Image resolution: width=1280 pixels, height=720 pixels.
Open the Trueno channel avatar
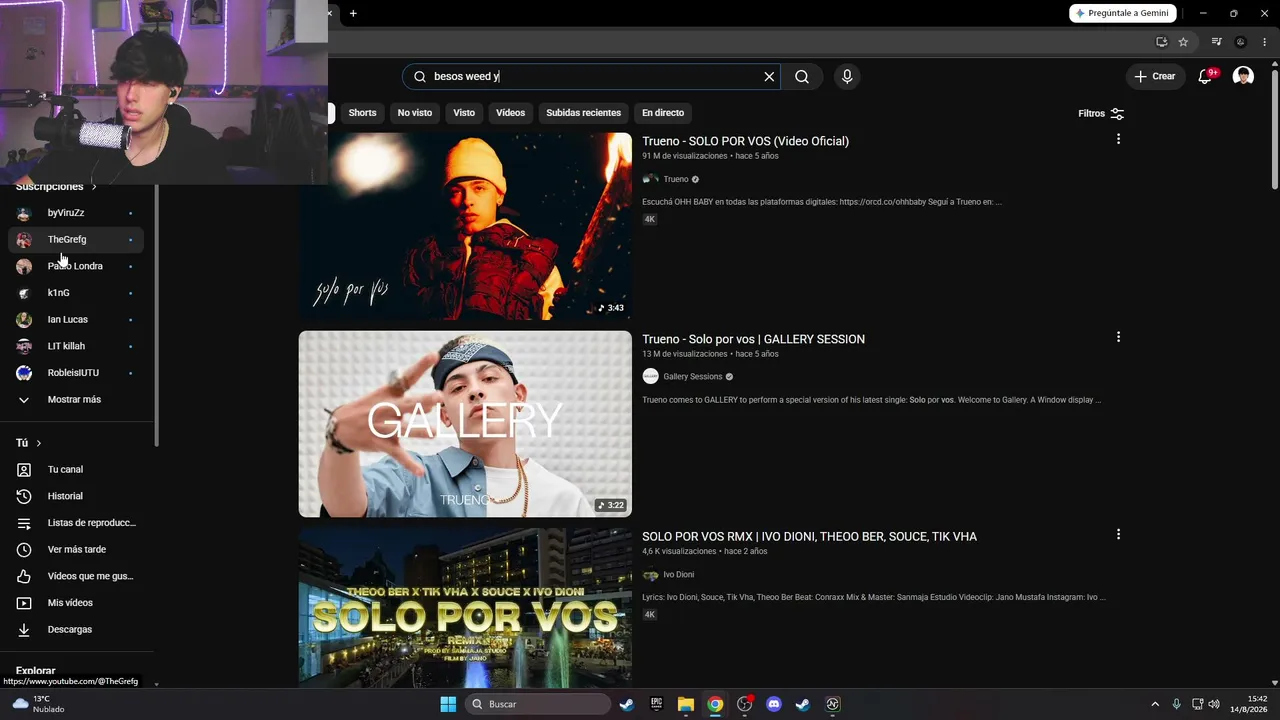(x=650, y=179)
